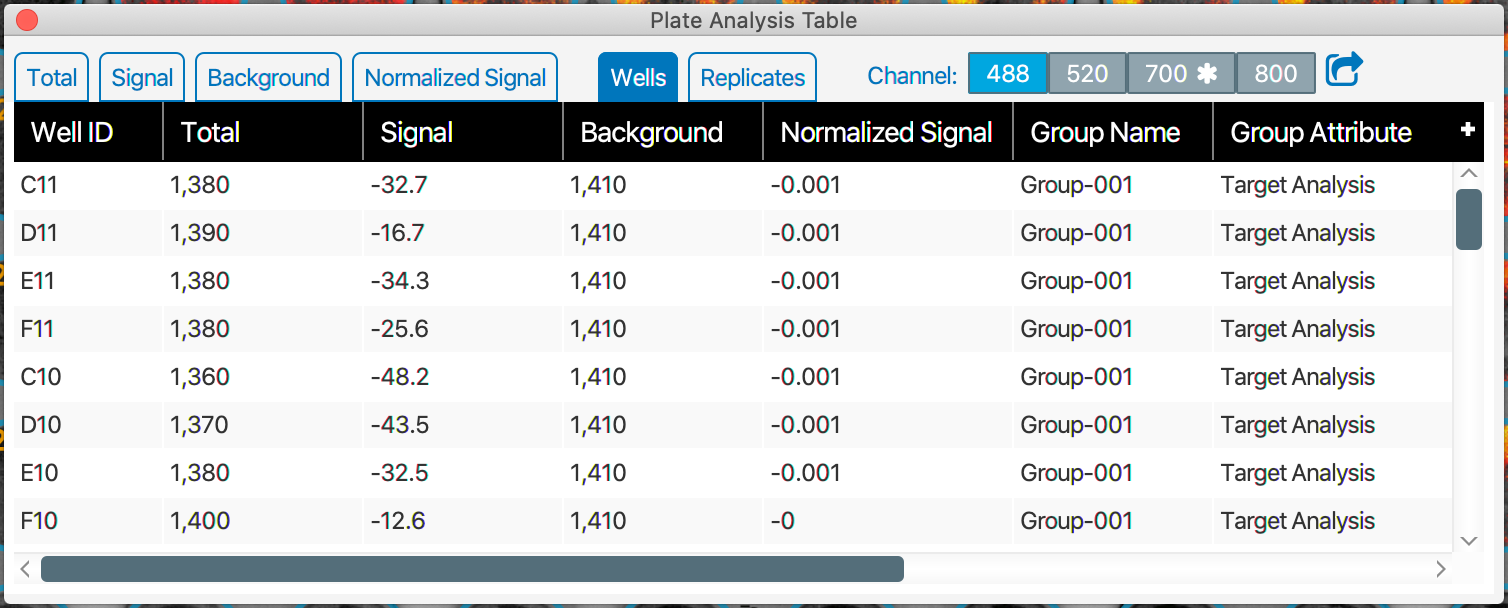This screenshot has height=608, width=1508.
Task: Click signal value -32.7
Action: point(399,185)
